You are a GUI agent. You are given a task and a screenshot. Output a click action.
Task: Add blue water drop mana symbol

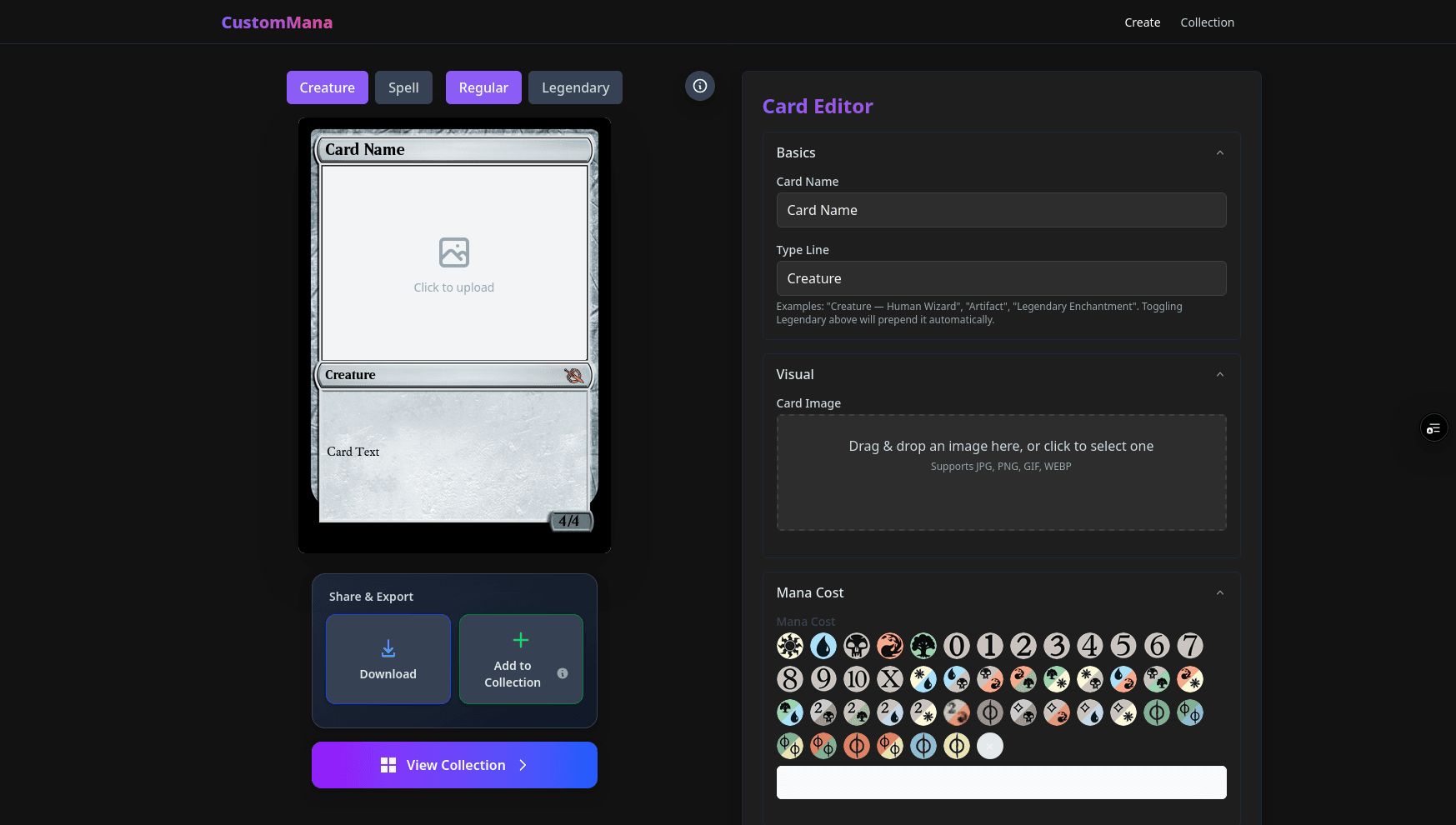[823, 646]
